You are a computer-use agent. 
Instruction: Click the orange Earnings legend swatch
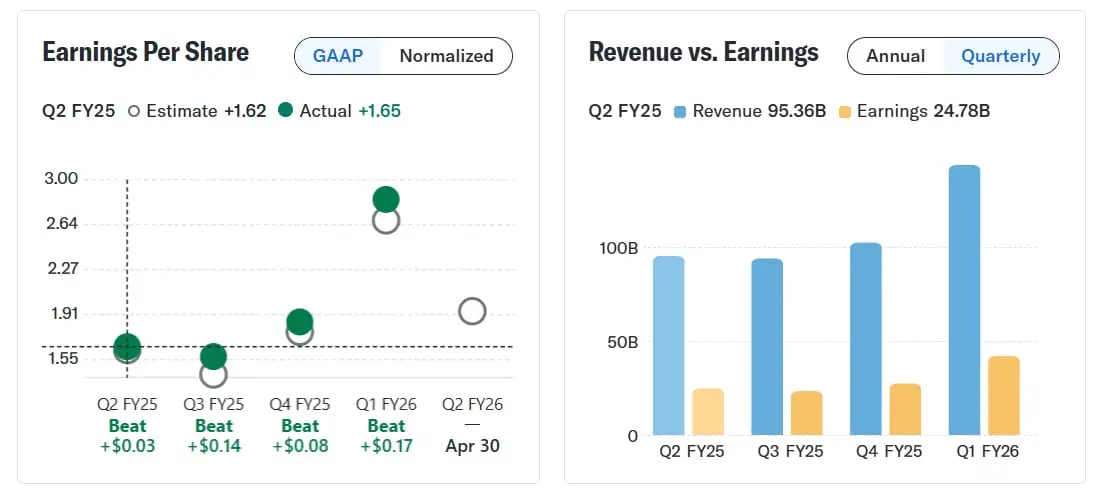(x=845, y=111)
